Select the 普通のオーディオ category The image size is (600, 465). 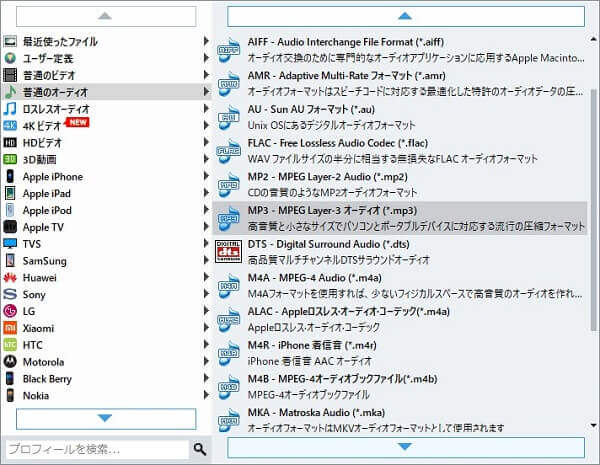click(x=107, y=92)
